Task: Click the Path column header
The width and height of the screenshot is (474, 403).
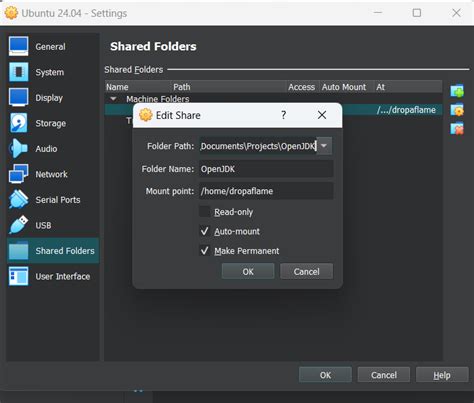Action: click(229, 87)
